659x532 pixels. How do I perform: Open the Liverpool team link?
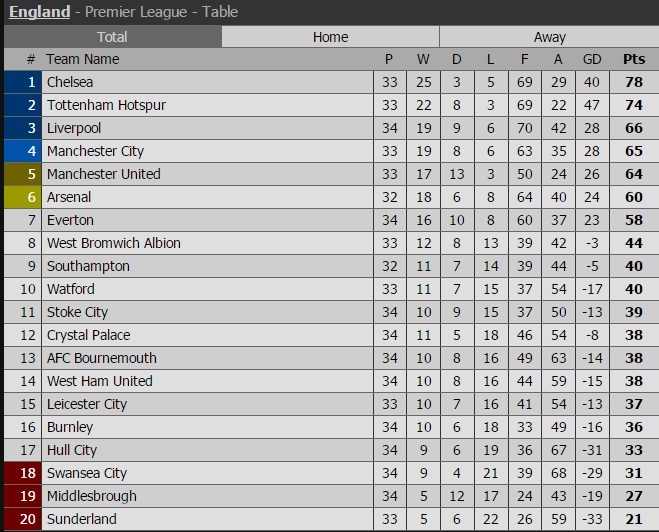(x=74, y=128)
